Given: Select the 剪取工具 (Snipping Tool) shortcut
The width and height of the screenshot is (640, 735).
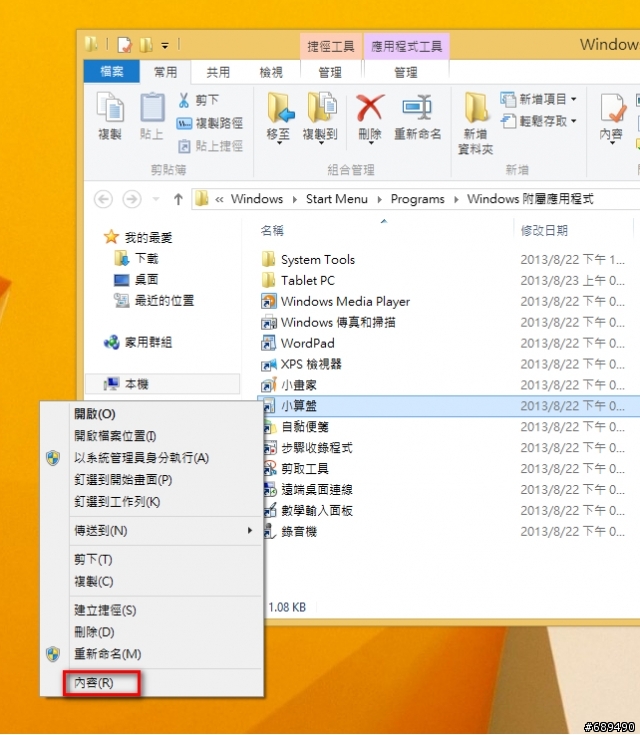Looking at the screenshot, I should [295, 469].
